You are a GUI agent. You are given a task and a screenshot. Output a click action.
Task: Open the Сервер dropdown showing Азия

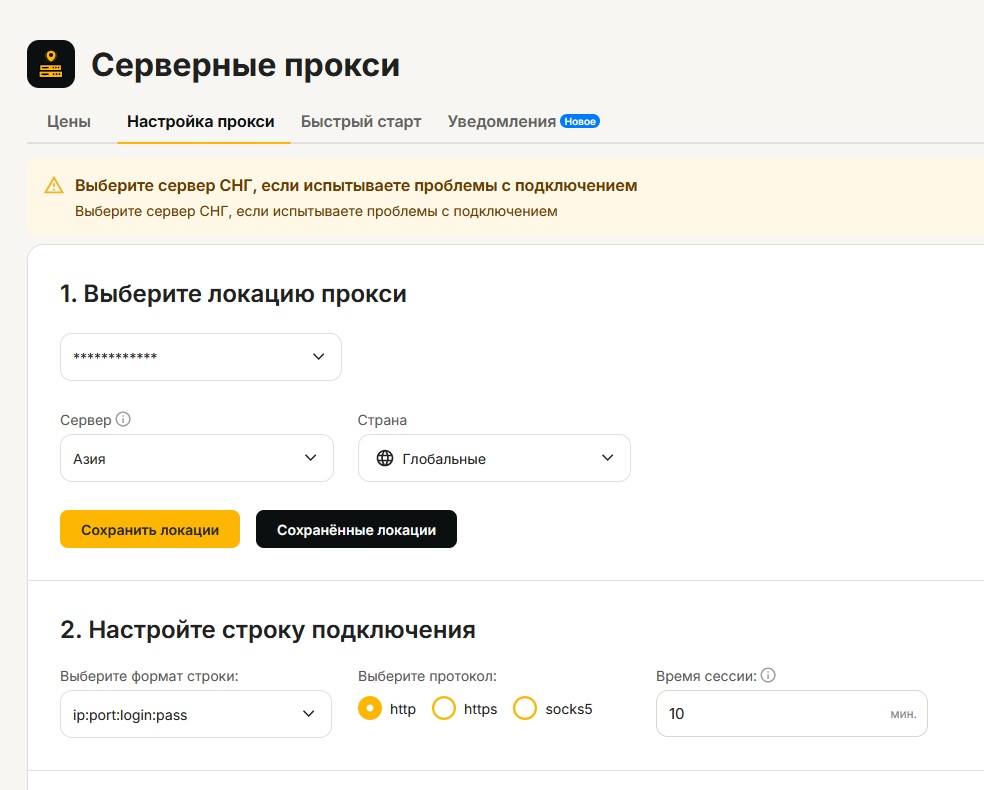tap(196, 458)
